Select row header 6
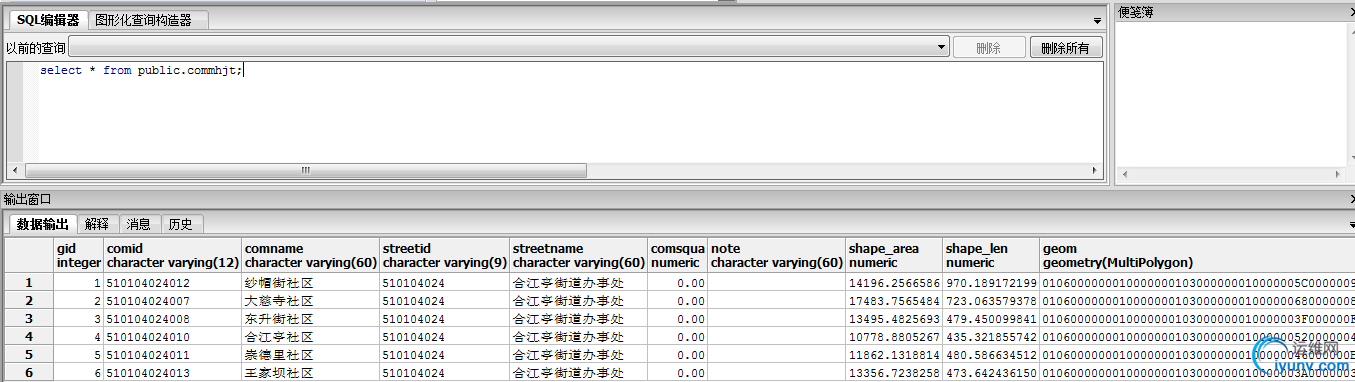1355x382 pixels. [x=28, y=372]
